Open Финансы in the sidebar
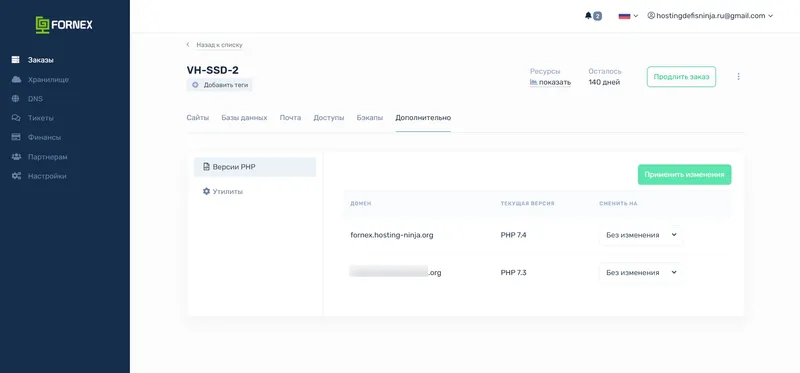The height and width of the screenshot is (373, 800). (x=44, y=137)
